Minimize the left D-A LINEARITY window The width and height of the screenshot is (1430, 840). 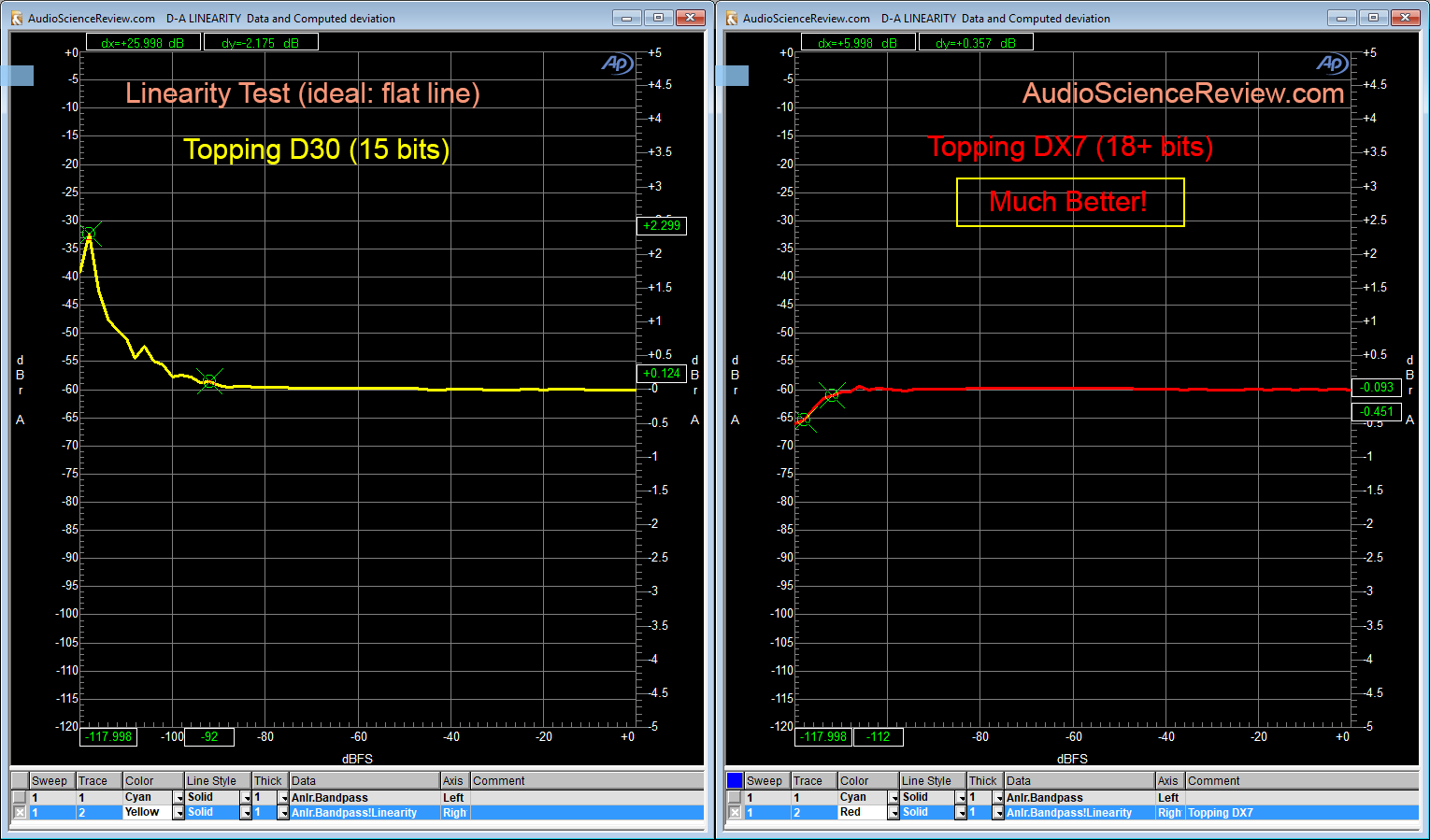pos(626,18)
